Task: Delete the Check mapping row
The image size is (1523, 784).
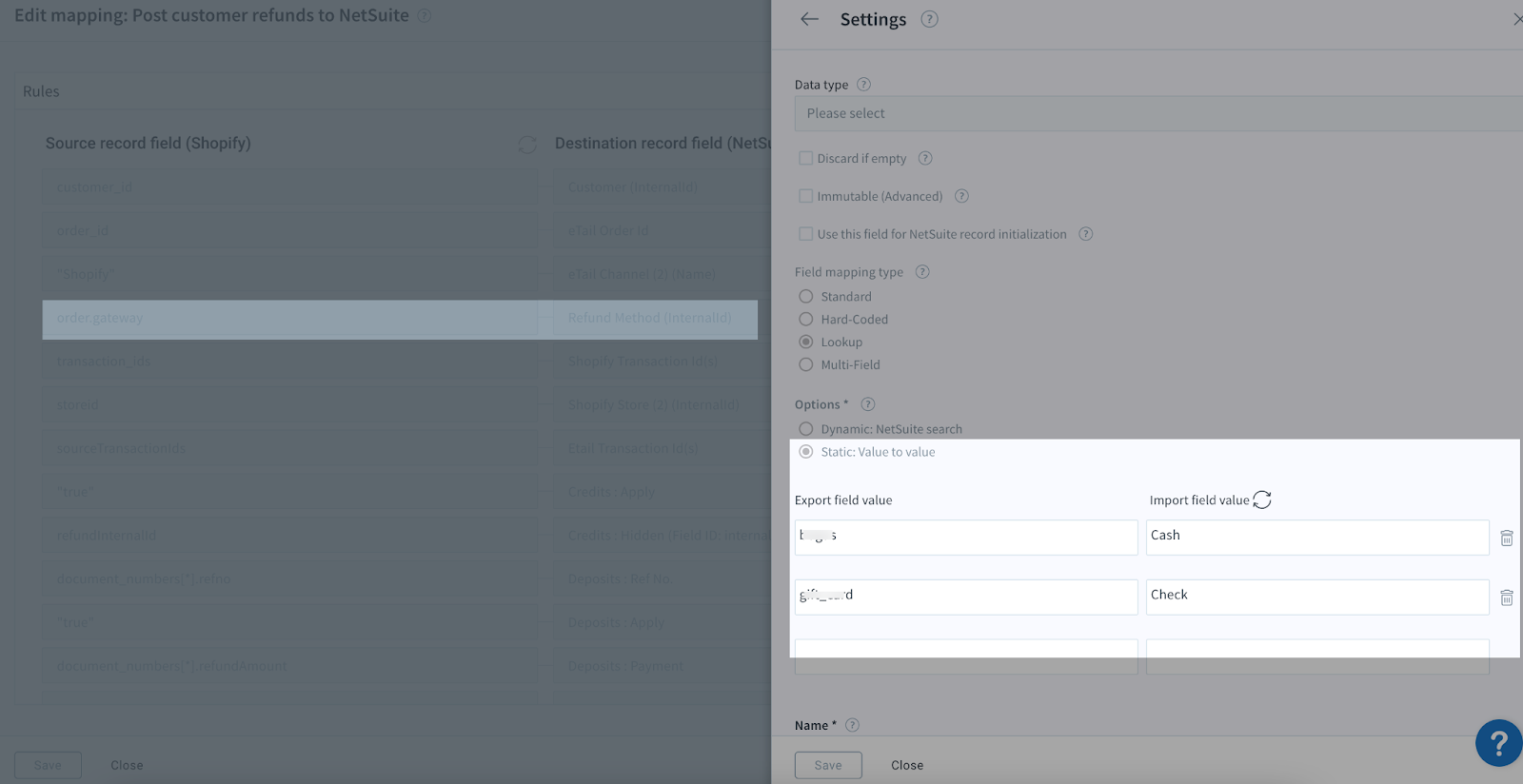Action: coord(1507,598)
